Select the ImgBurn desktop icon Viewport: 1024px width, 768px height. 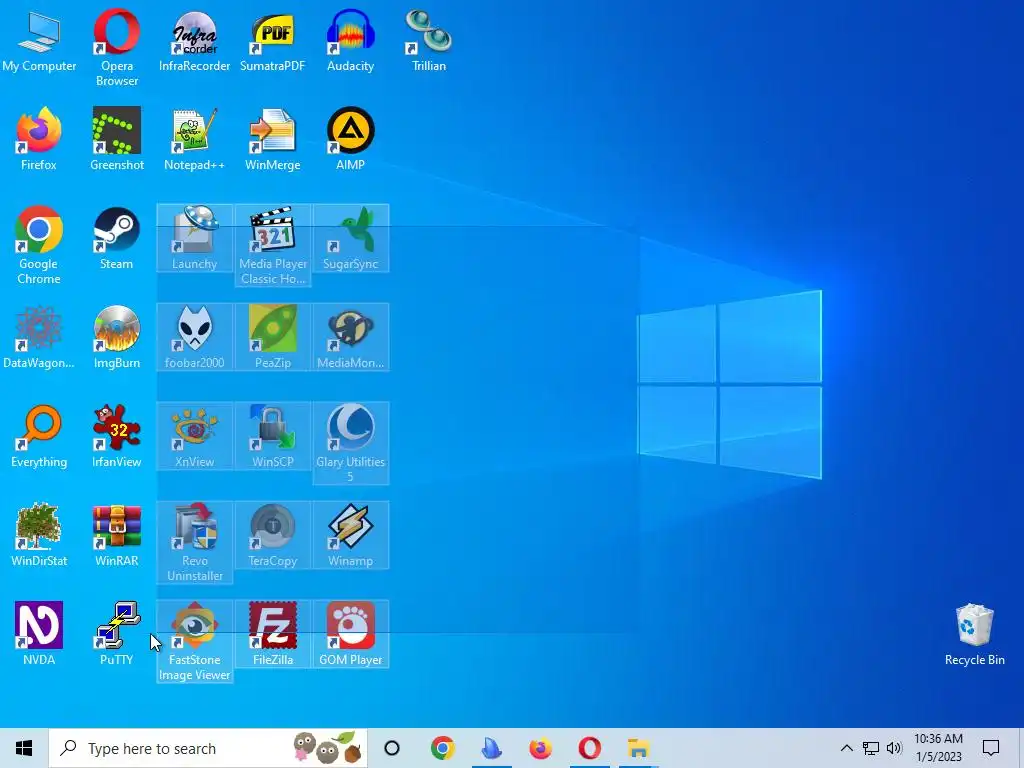tap(117, 337)
